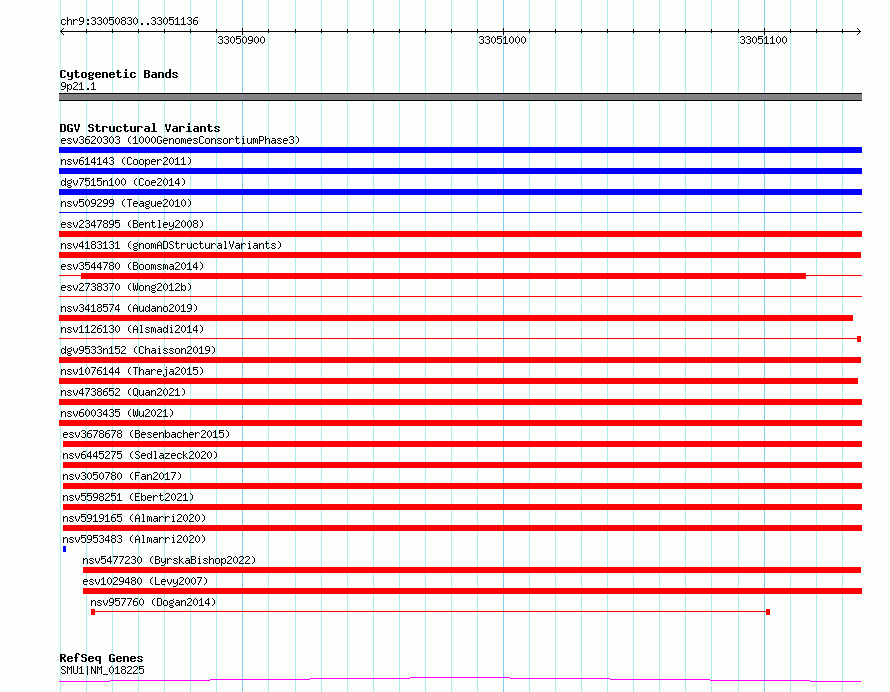Image resolution: width=890 pixels, height=692 pixels.
Task: Click the red bar under esv2347895
Action: (460, 234)
